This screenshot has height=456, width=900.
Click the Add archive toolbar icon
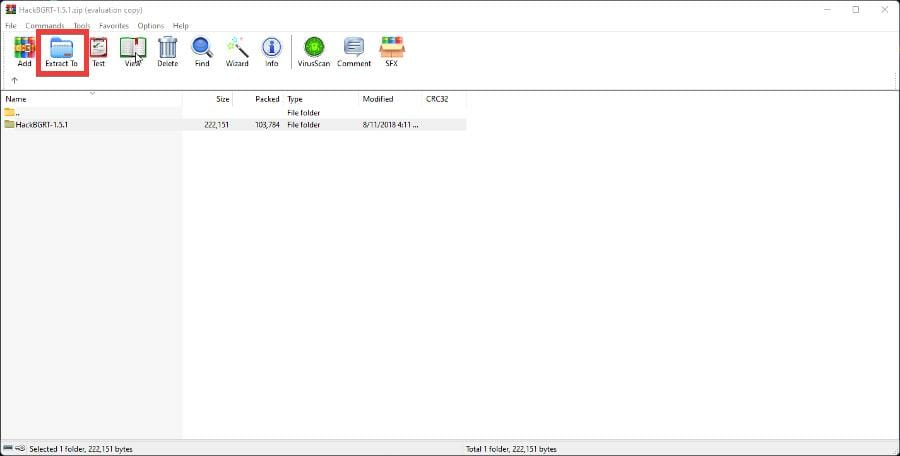click(24, 47)
